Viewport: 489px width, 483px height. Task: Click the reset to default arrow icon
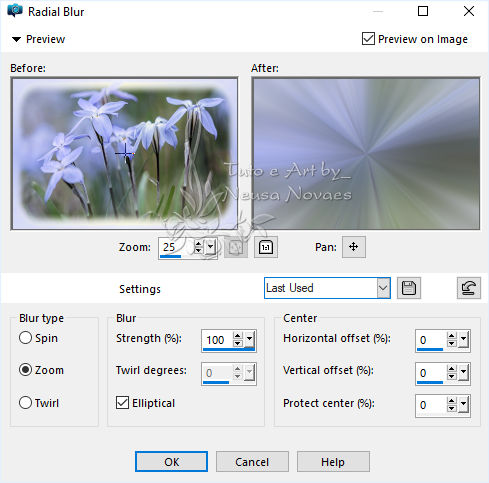point(469,288)
